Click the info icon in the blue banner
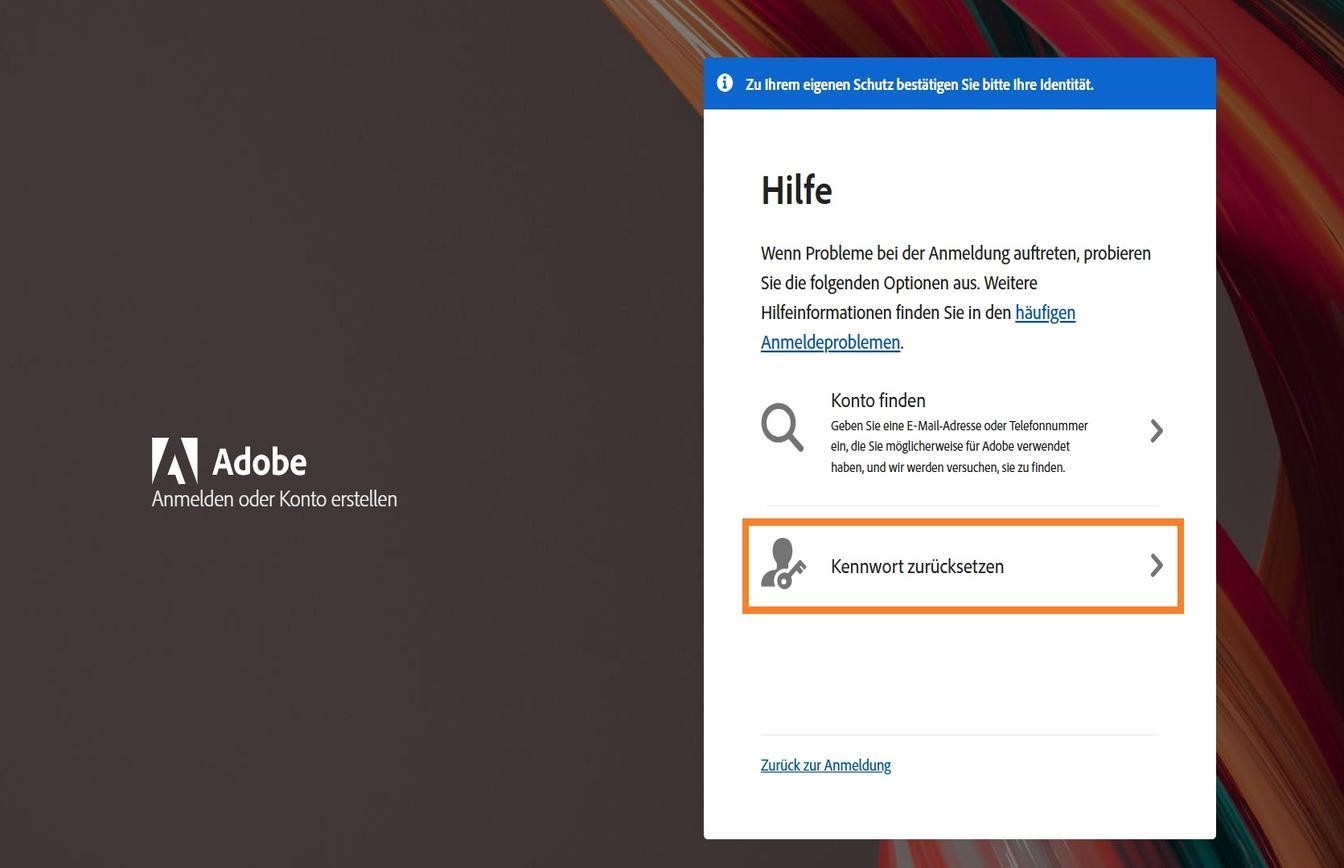Image resolution: width=1344 pixels, height=868 pixels. click(725, 83)
